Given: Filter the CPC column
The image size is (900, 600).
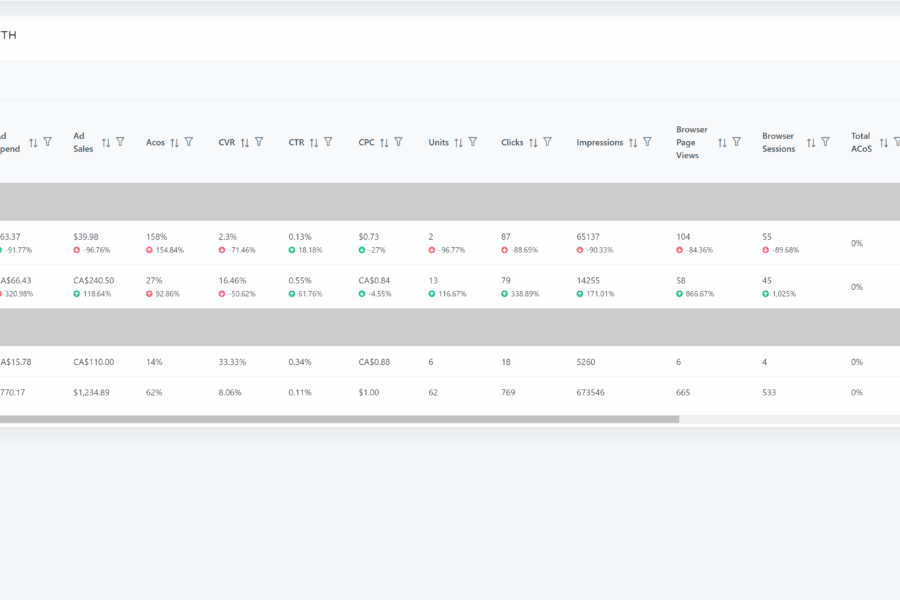Looking at the screenshot, I should (398, 142).
